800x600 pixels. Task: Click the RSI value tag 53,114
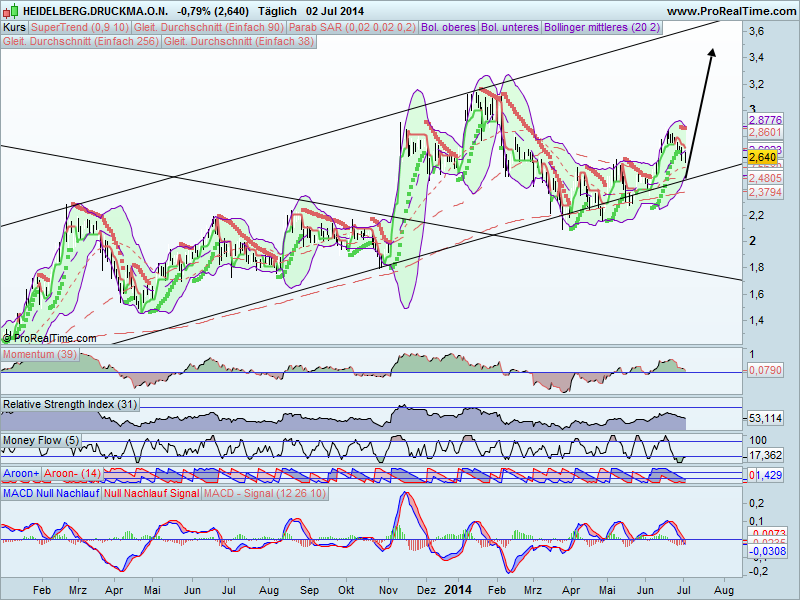(x=765, y=418)
